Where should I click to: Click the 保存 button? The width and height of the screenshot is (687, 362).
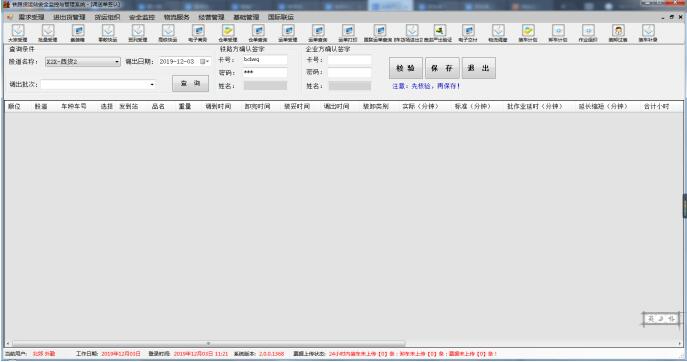[442, 68]
